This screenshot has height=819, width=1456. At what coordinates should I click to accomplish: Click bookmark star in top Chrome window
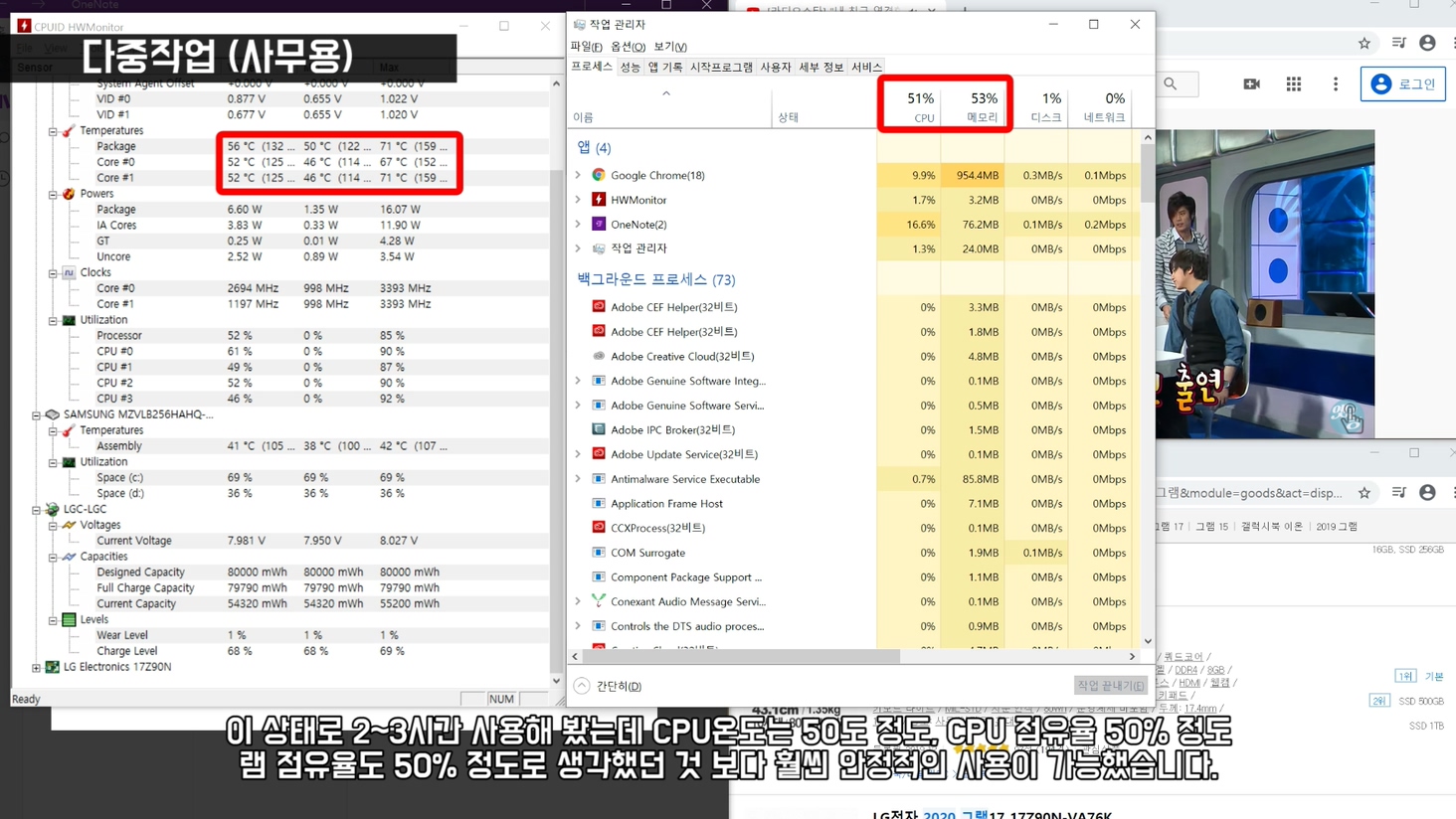[x=1365, y=43]
